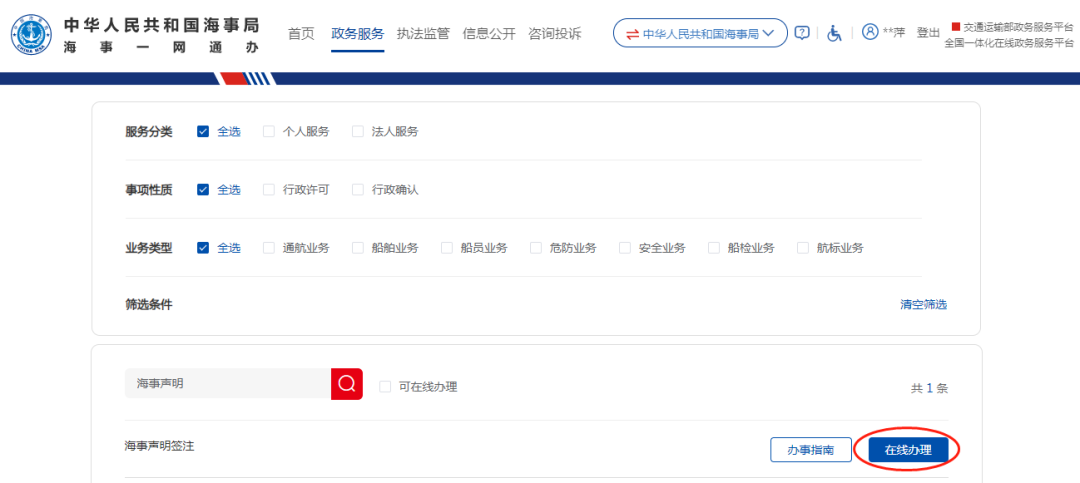Image resolution: width=1080 pixels, height=483 pixels.
Task: Click the 办事指南 button
Action: click(811, 450)
